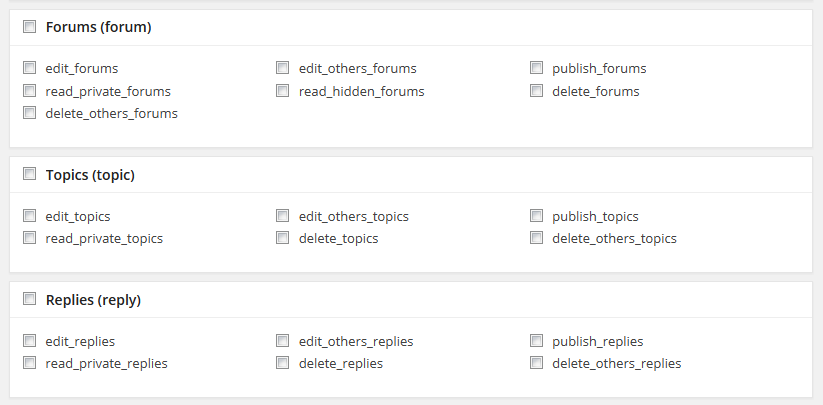The width and height of the screenshot is (823, 405).
Task: Check the delete_others_forums box
Action: [x=29, y=113]
